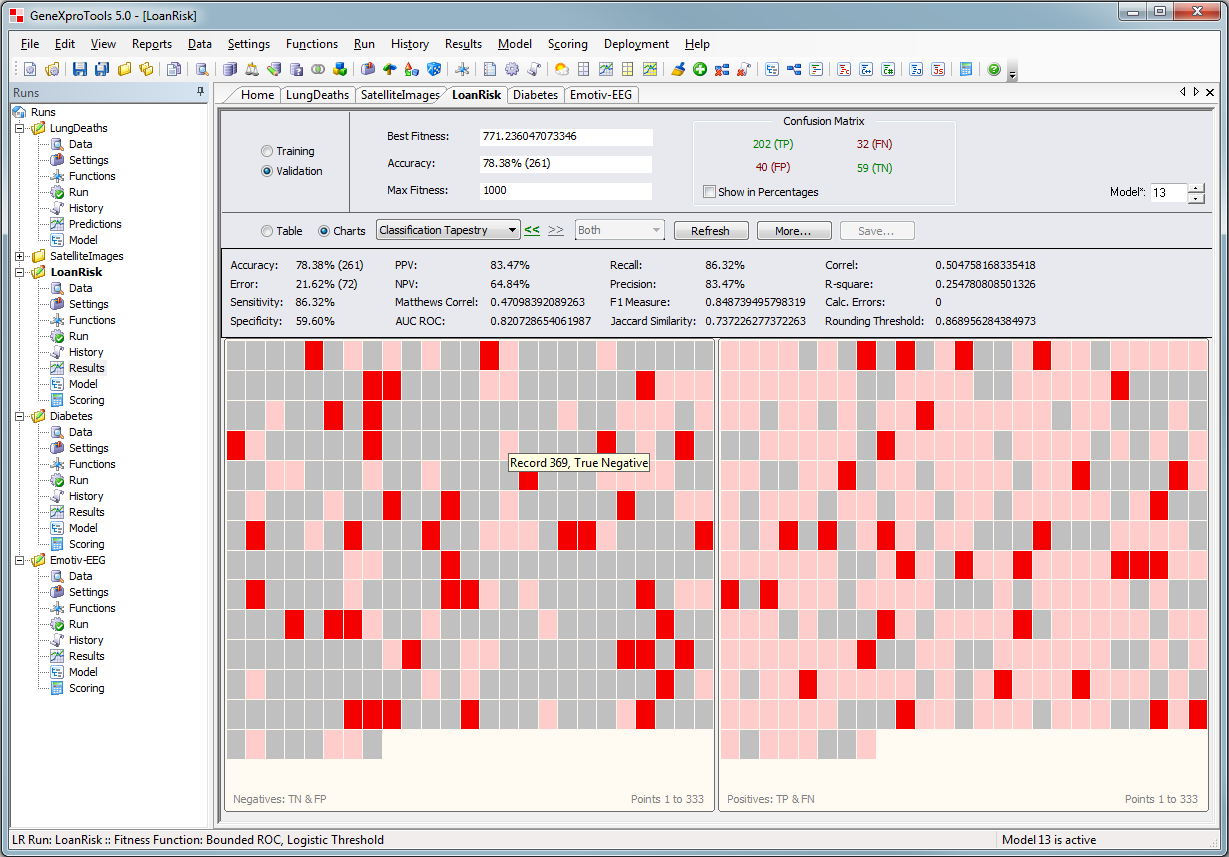The width and height of the screenshot is (1229, 857).
Task: Click the paintbrush icon near the toolbar's right side
Action: tap(676, 69)
